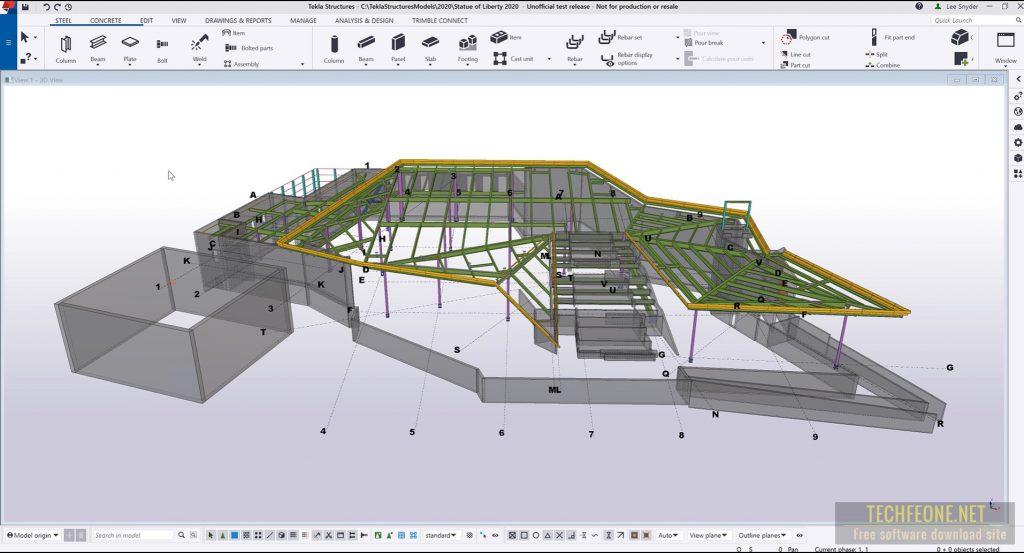Open the hamburger file menu icon
This screenshot has height=553, width=1024.
pyautogui.click(x=8, y=42)
